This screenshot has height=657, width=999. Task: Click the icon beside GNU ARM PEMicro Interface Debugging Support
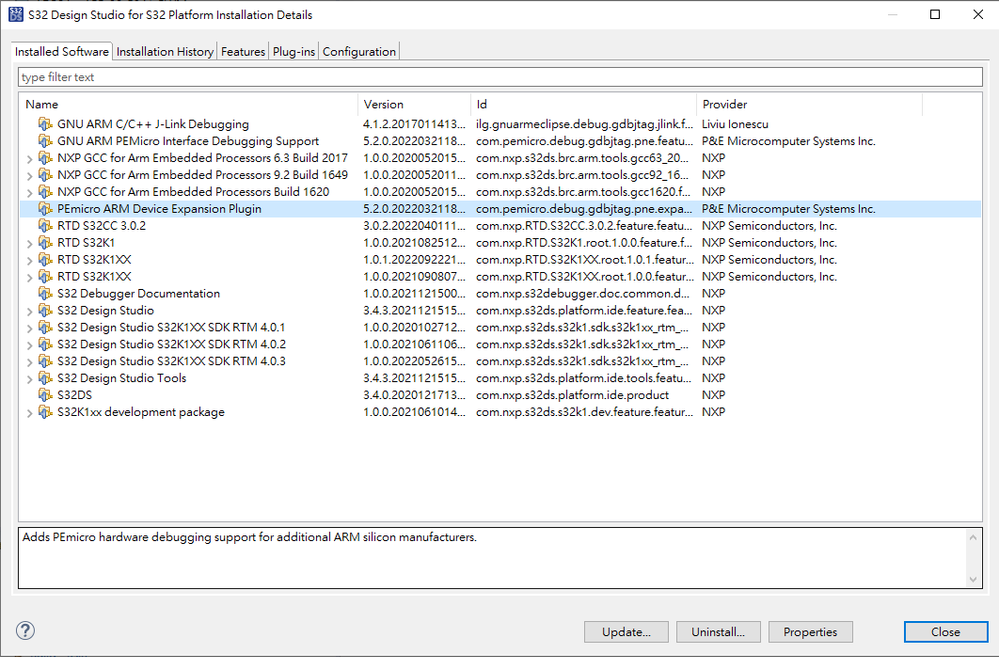[45, 141]
